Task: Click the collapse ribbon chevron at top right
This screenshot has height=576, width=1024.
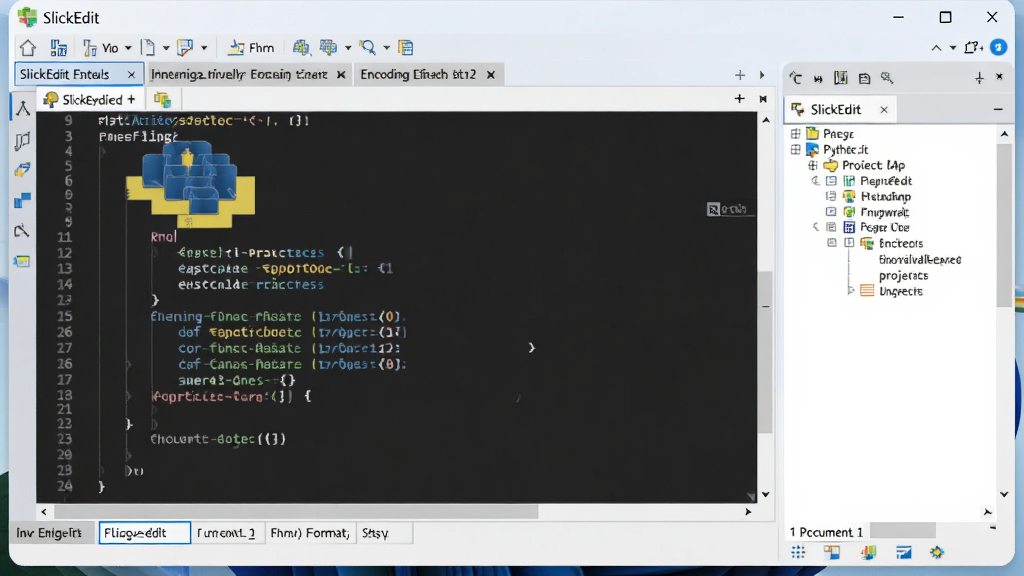Action: point(936,48)
